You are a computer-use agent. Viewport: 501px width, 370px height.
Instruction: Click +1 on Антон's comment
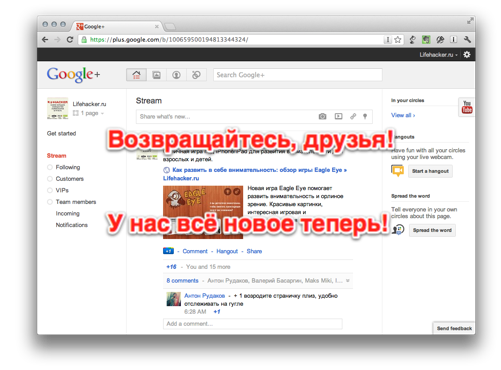coord(217,312)
